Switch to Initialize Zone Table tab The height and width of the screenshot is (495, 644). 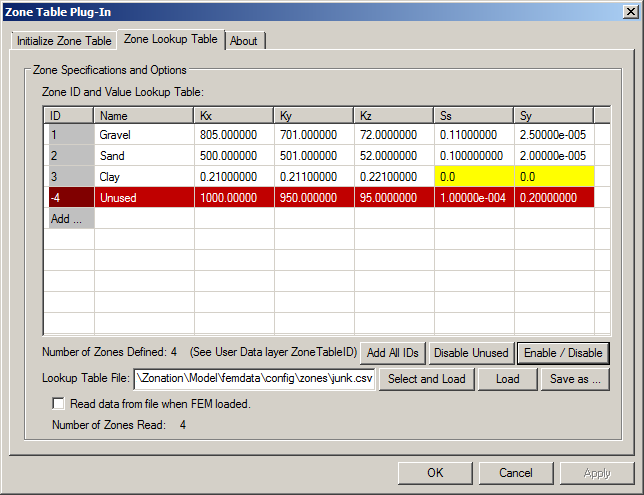pyautogui.click(x=64, y=41)
